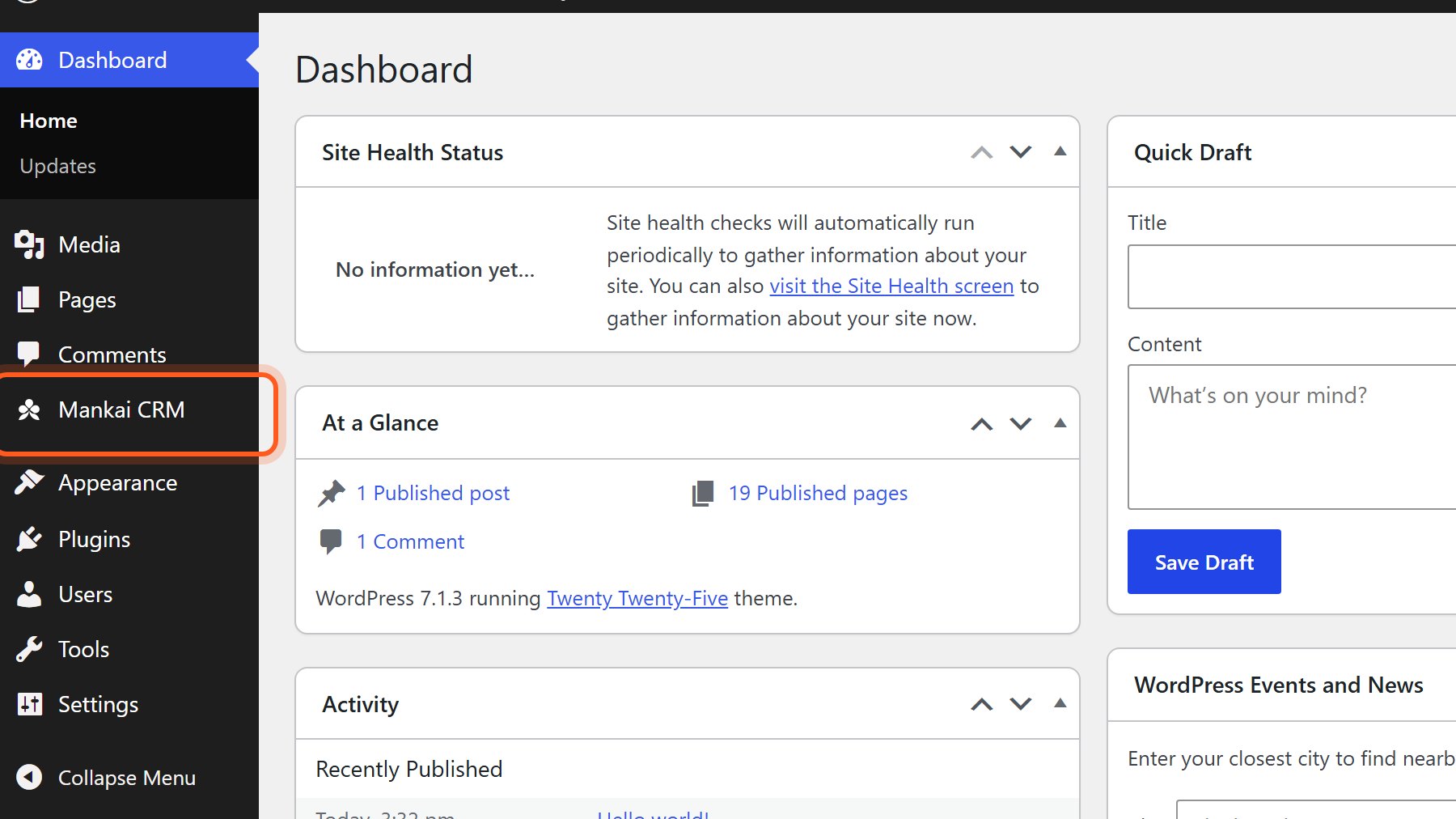Open the Home submenu item
The height and width of the screenshot is (819, 1456).
[49, 121]
